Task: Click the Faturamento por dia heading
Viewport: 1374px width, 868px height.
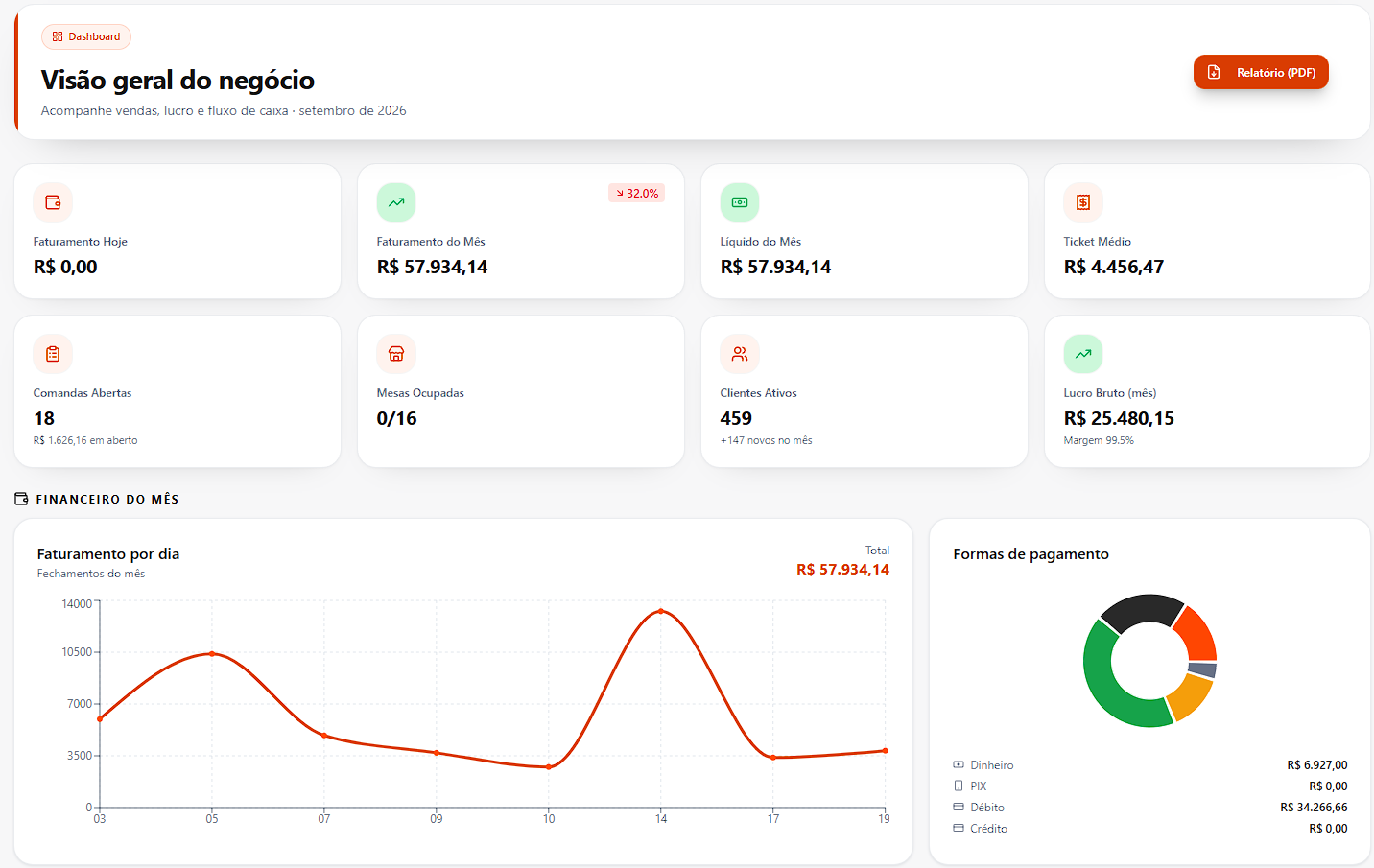Action: (x=108, y=554)
